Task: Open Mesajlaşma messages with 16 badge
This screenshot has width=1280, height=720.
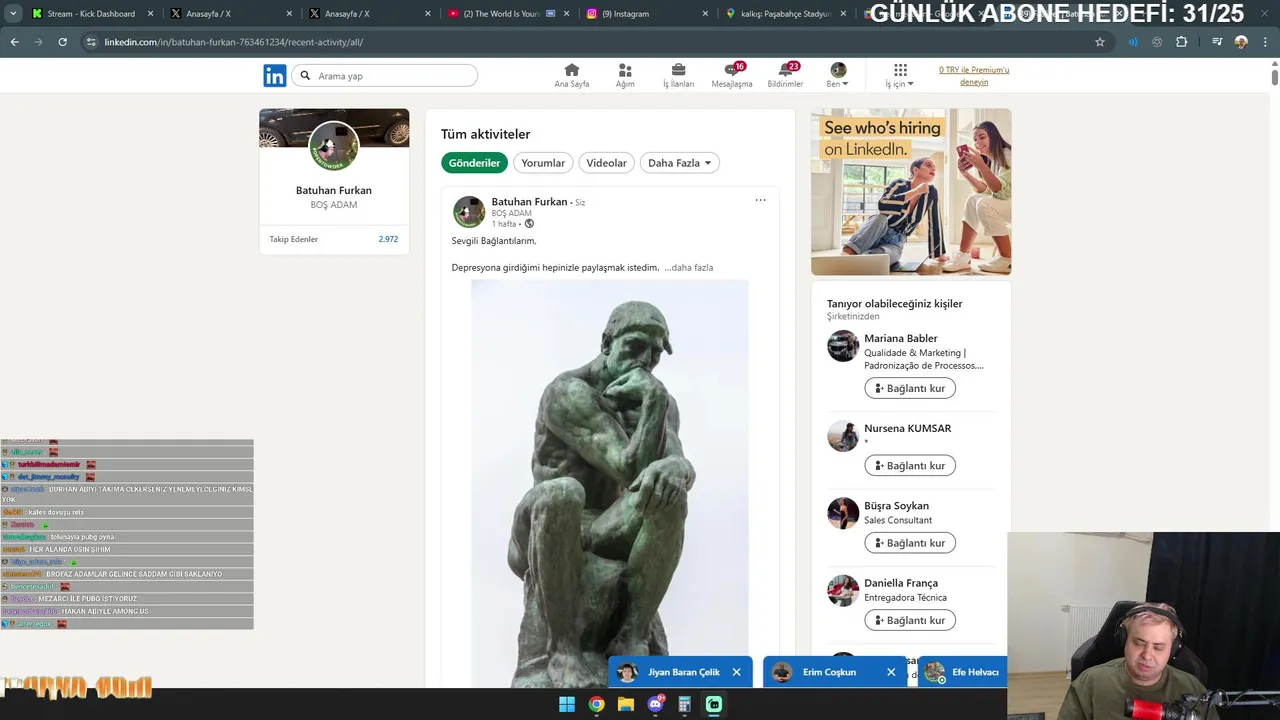Action: (x=732, y=76)
